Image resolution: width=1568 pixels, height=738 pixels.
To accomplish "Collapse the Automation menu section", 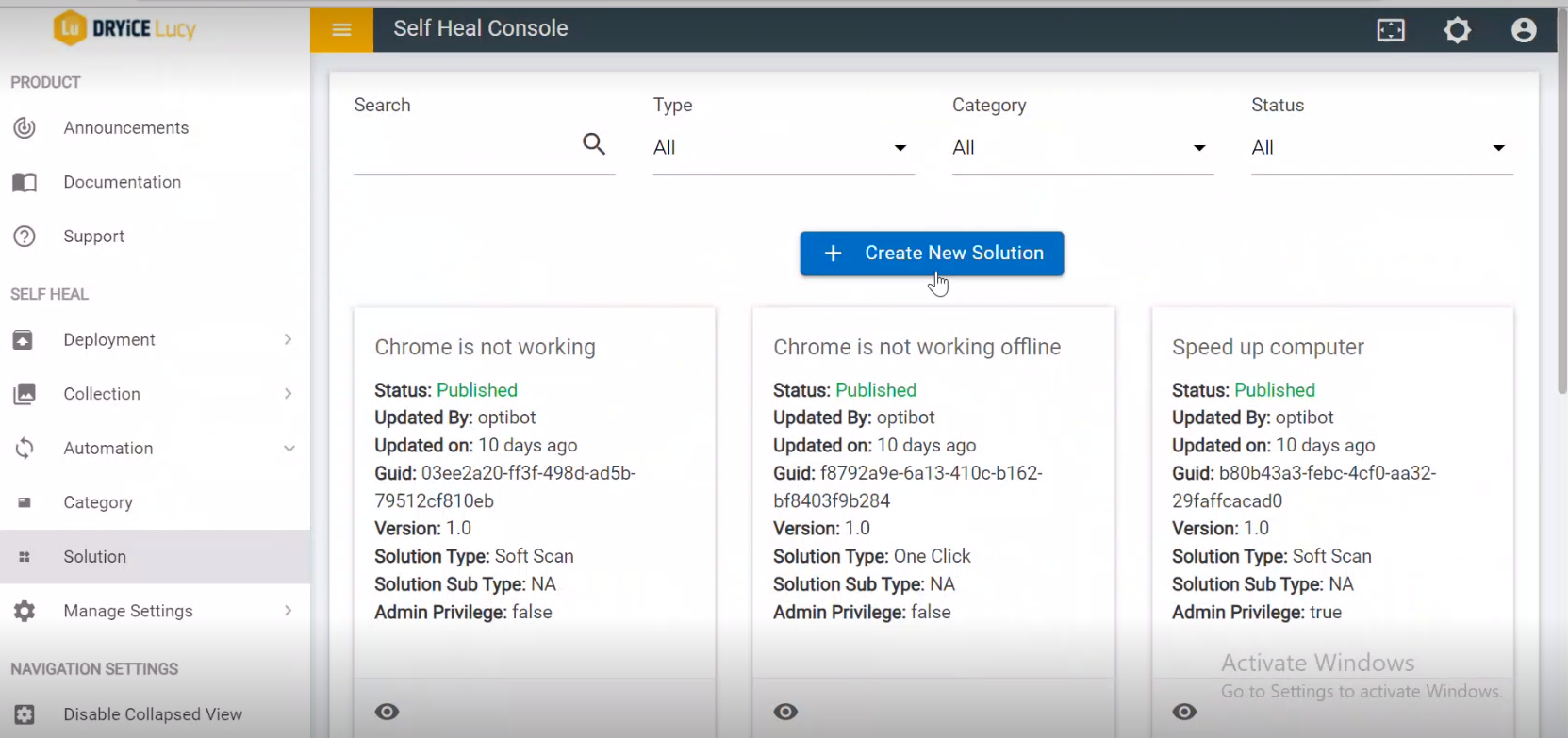I will pyautogui.click(x=289, y=449).
